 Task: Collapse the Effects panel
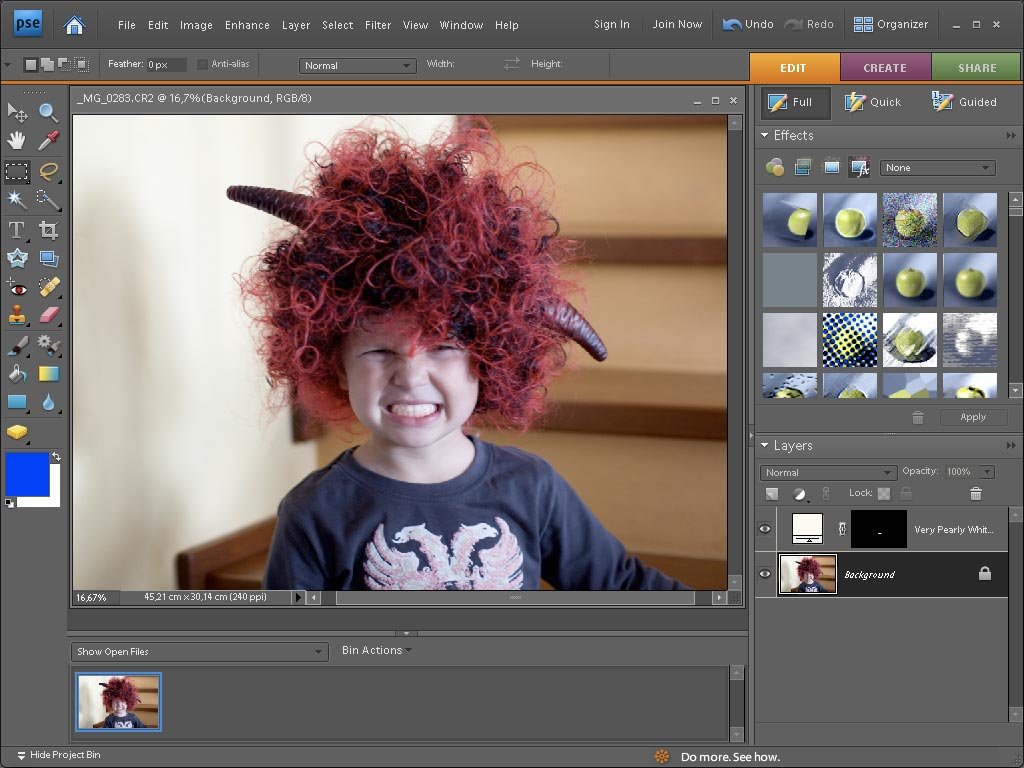point(765,135)
